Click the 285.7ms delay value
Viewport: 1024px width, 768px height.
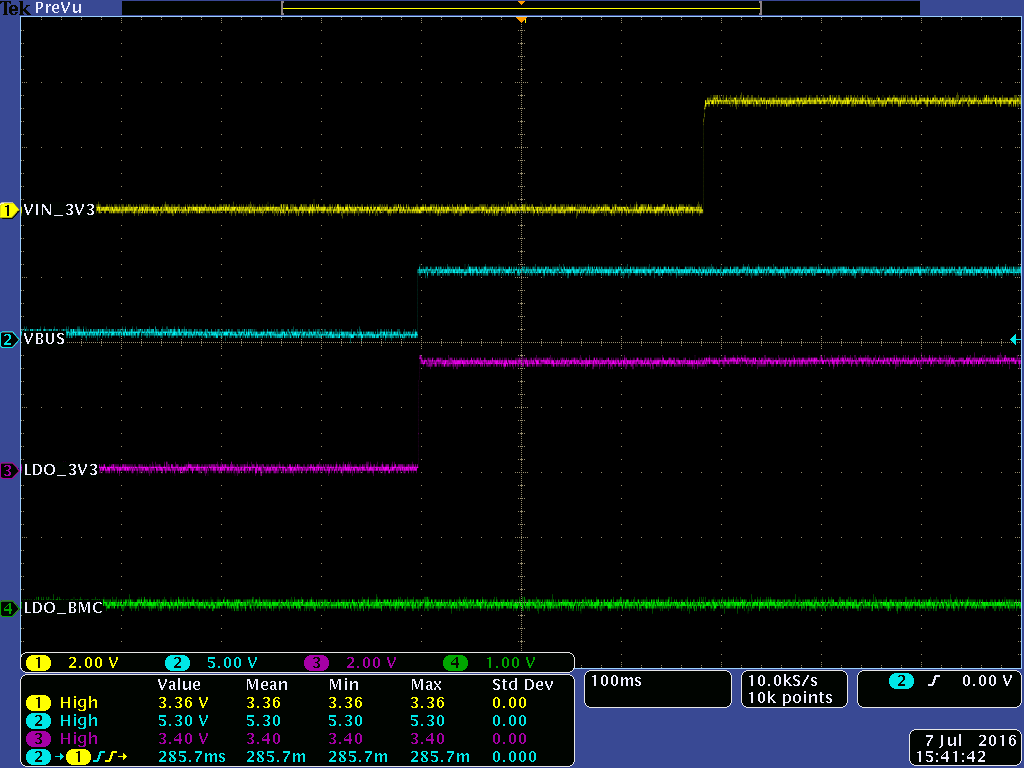(x=192, y=757)
